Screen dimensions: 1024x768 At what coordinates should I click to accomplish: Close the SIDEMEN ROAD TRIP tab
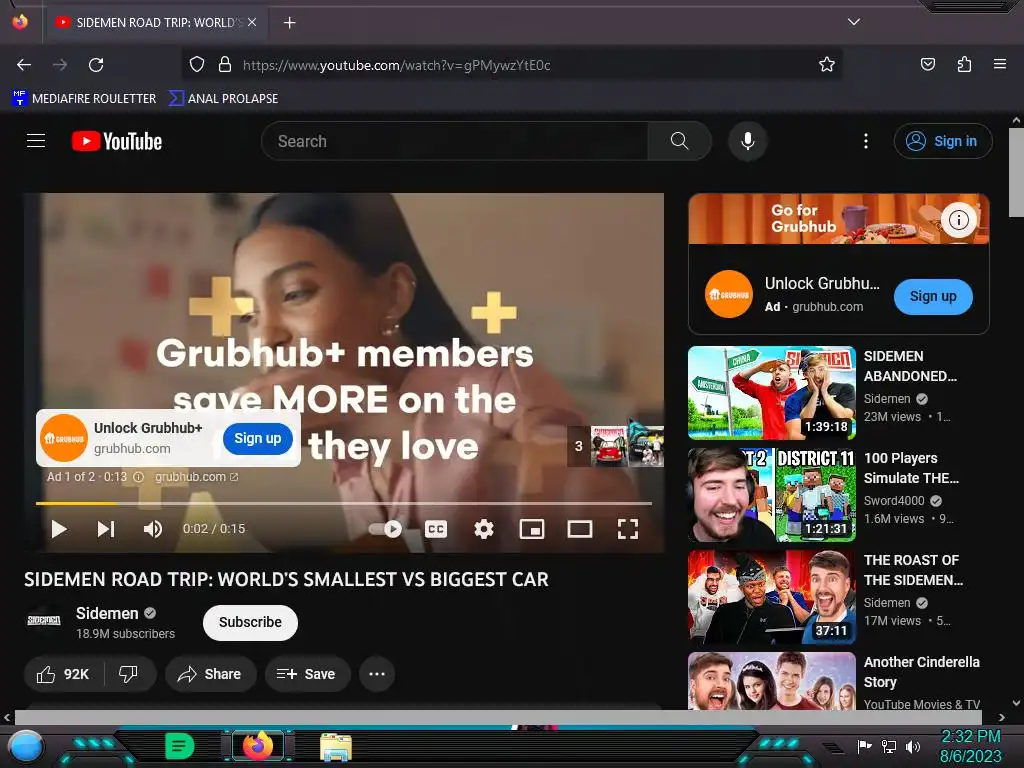(x=252, y=22)
